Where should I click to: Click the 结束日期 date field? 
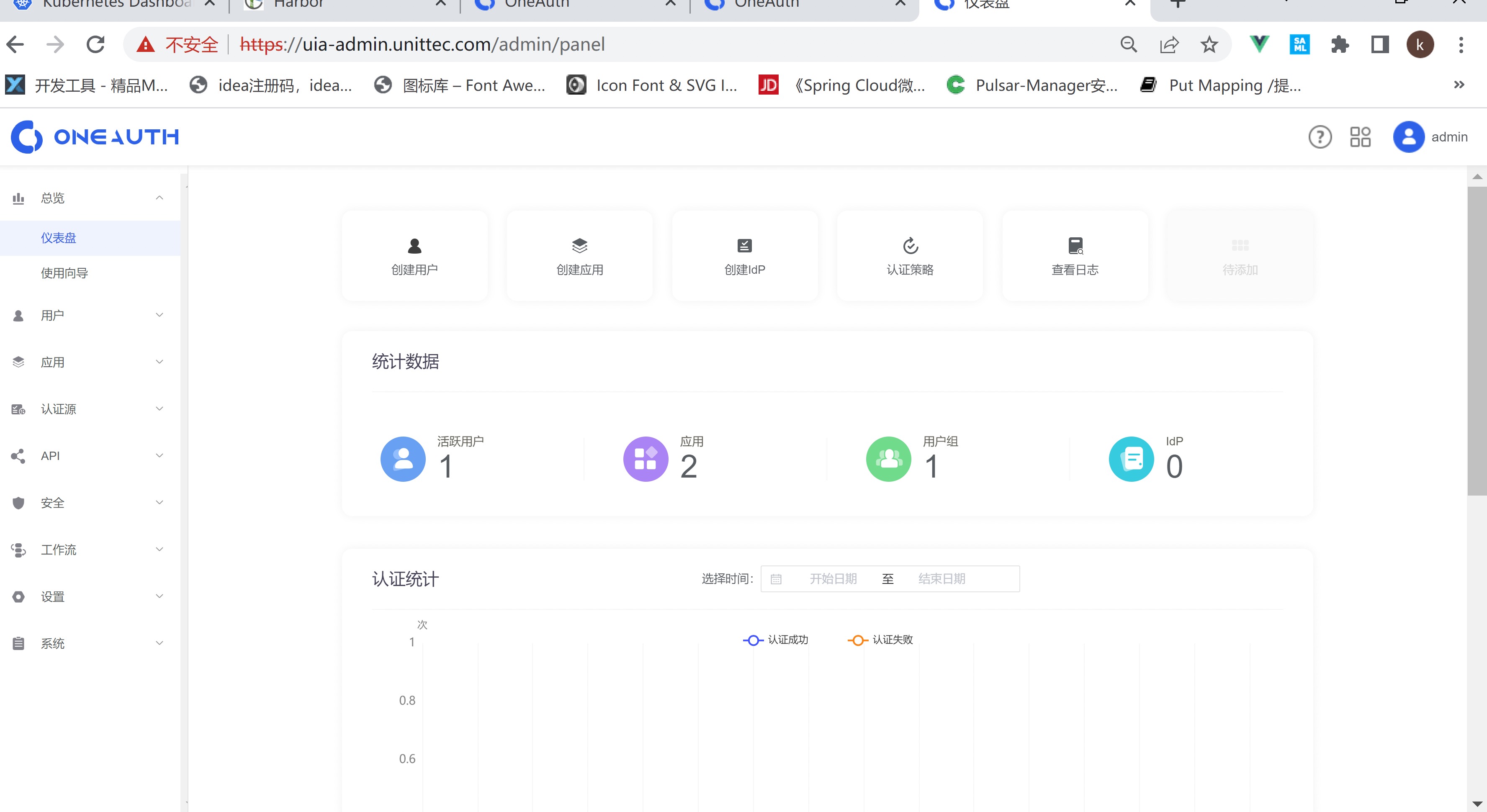(942, 579)
